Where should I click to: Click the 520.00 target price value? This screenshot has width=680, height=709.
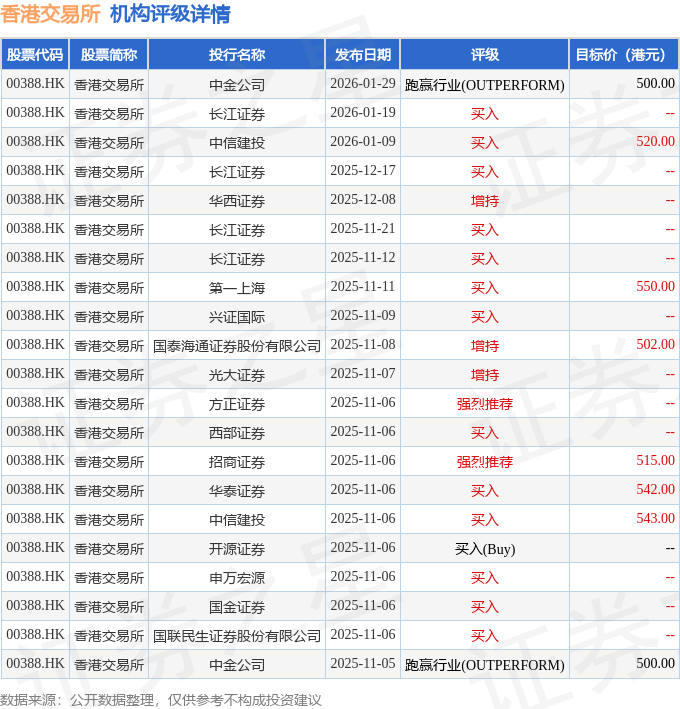[655, 142]
